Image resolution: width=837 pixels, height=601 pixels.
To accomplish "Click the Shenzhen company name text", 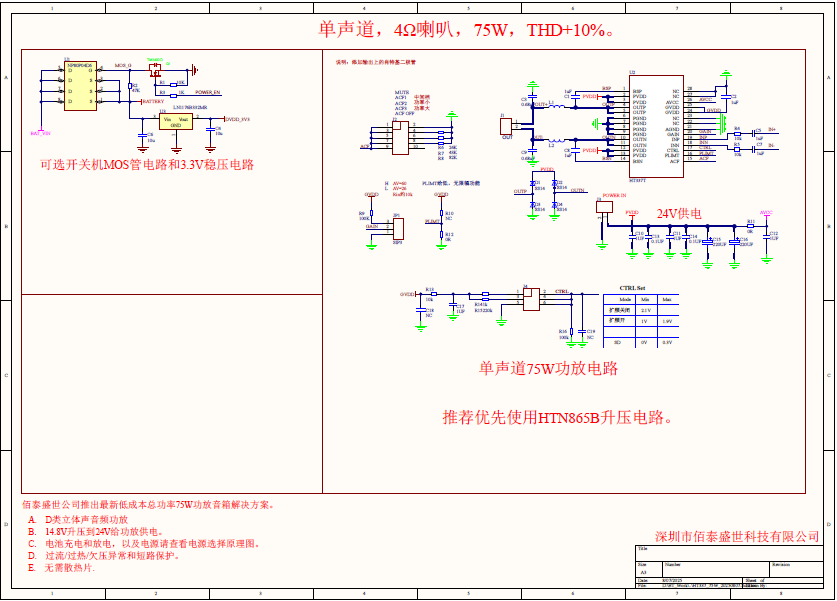I will [737, 536].
